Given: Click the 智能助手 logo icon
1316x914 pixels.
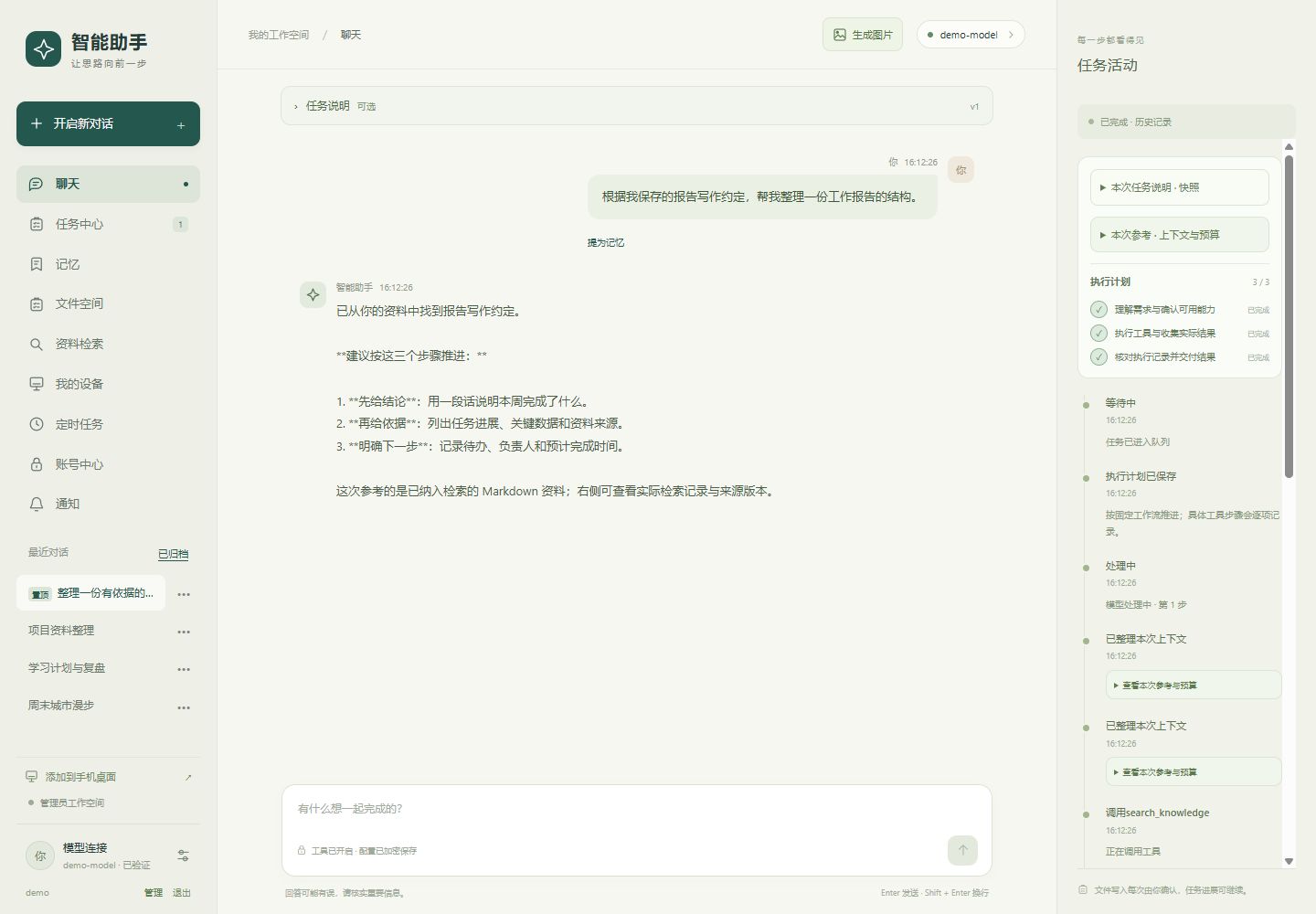Looking at the screenshot, I should click(43, 49).
